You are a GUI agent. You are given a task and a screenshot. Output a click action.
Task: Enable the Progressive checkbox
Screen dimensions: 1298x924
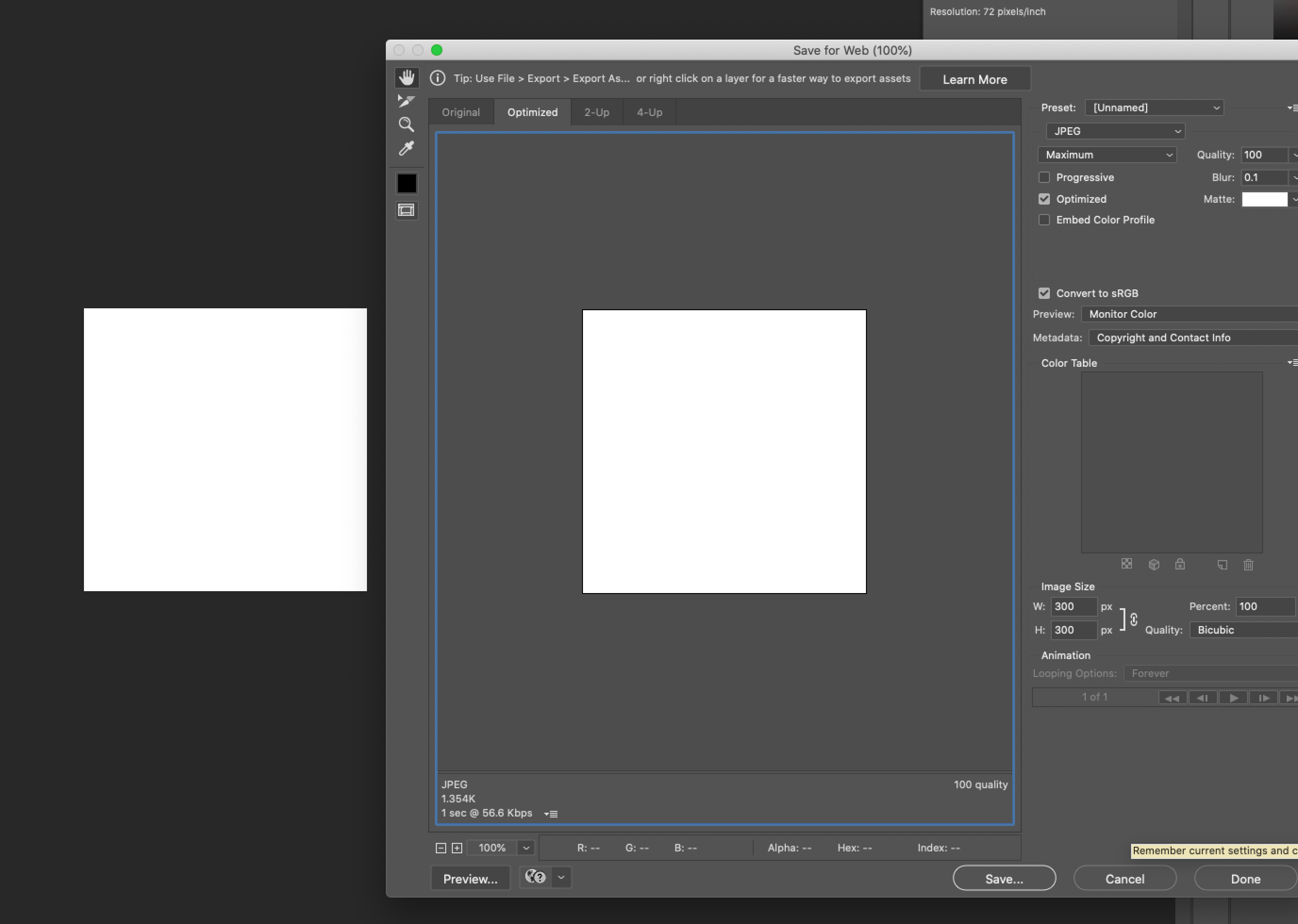[x=1045, y=177]
